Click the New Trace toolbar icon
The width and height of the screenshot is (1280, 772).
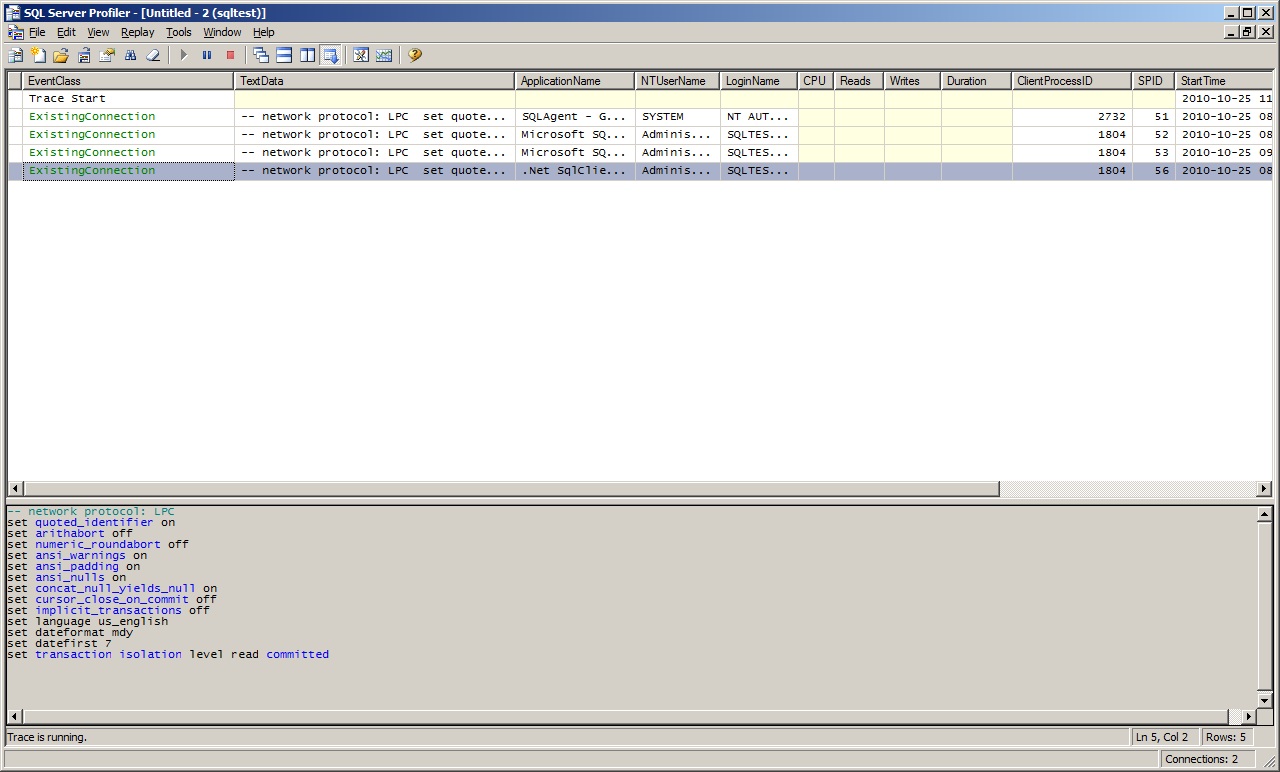click(x=16, y=55)
